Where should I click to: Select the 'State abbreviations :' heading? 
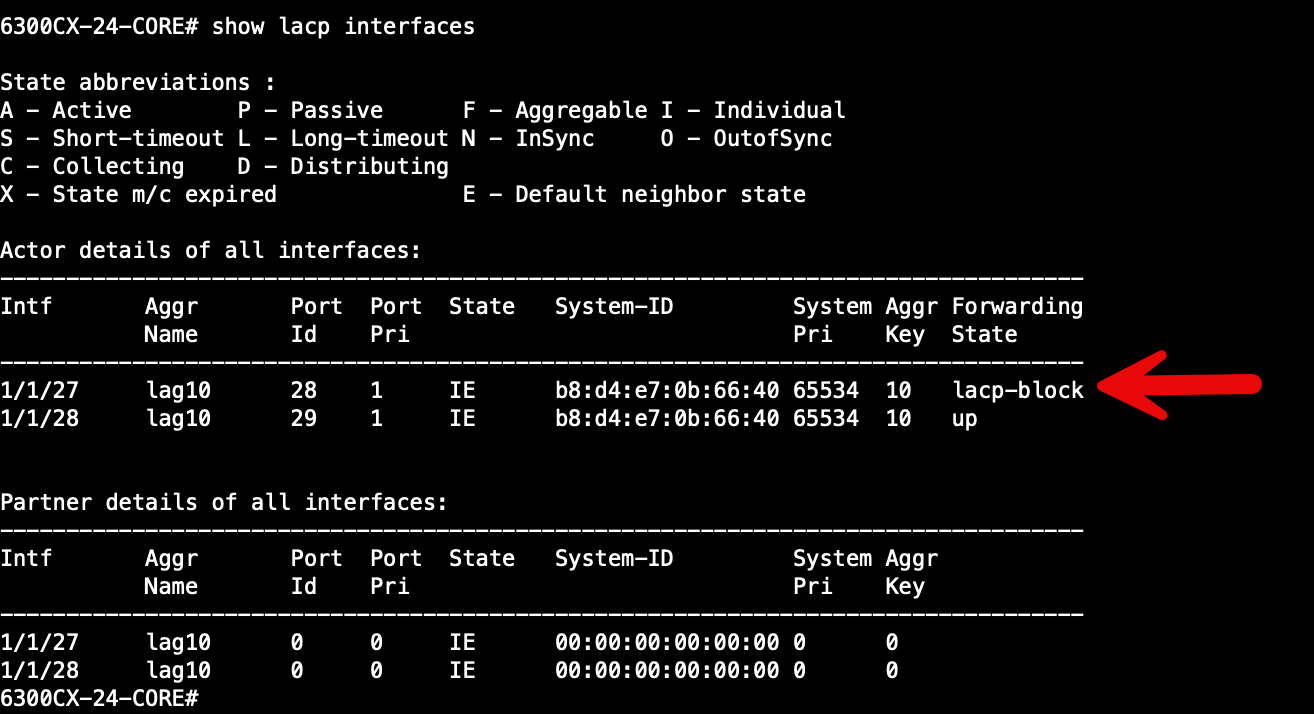(x=137, y=82)
